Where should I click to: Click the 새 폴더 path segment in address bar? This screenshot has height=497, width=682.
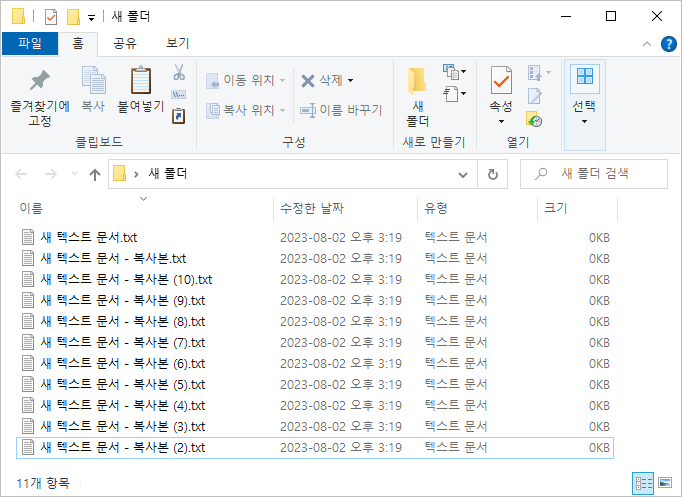(x=168, y=174)
